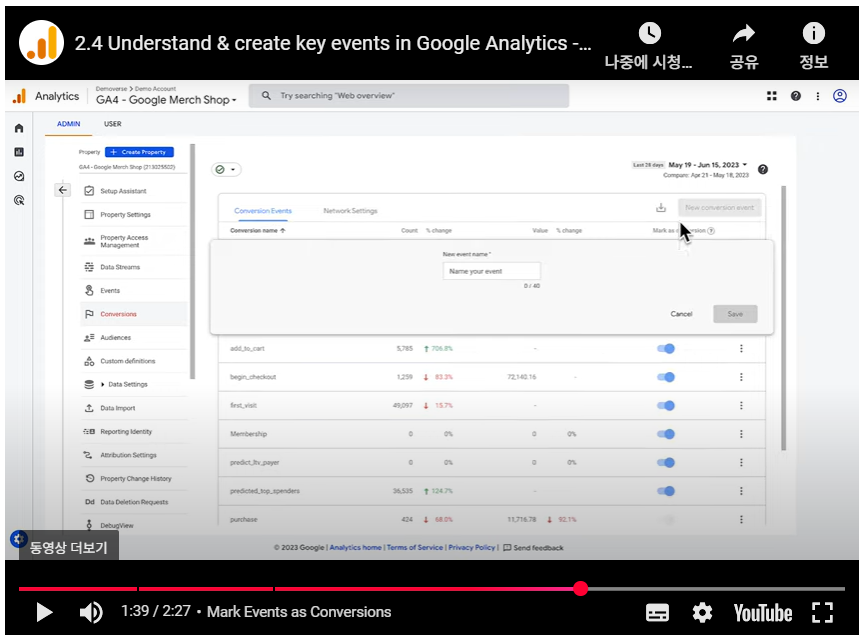The image size is (862, 637).
Task: Click the Create Property button
Action: click(139, 152)
